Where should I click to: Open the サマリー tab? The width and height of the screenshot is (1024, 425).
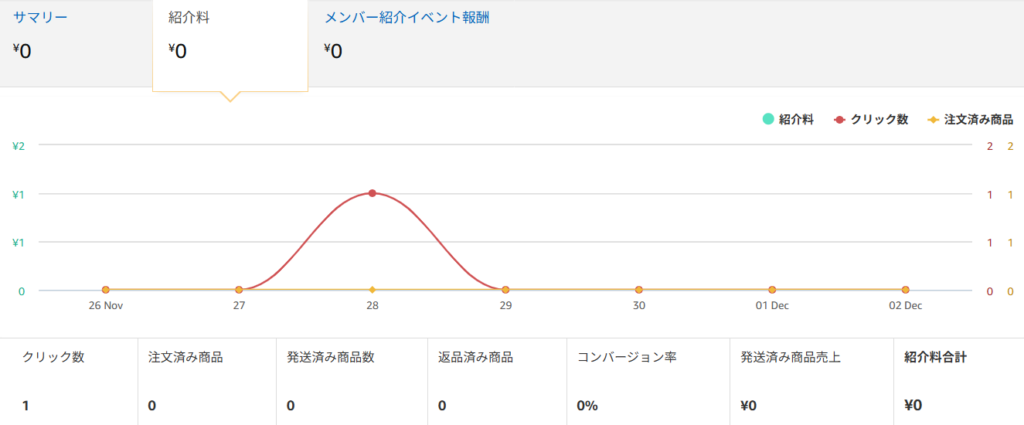tap(40, 18)
